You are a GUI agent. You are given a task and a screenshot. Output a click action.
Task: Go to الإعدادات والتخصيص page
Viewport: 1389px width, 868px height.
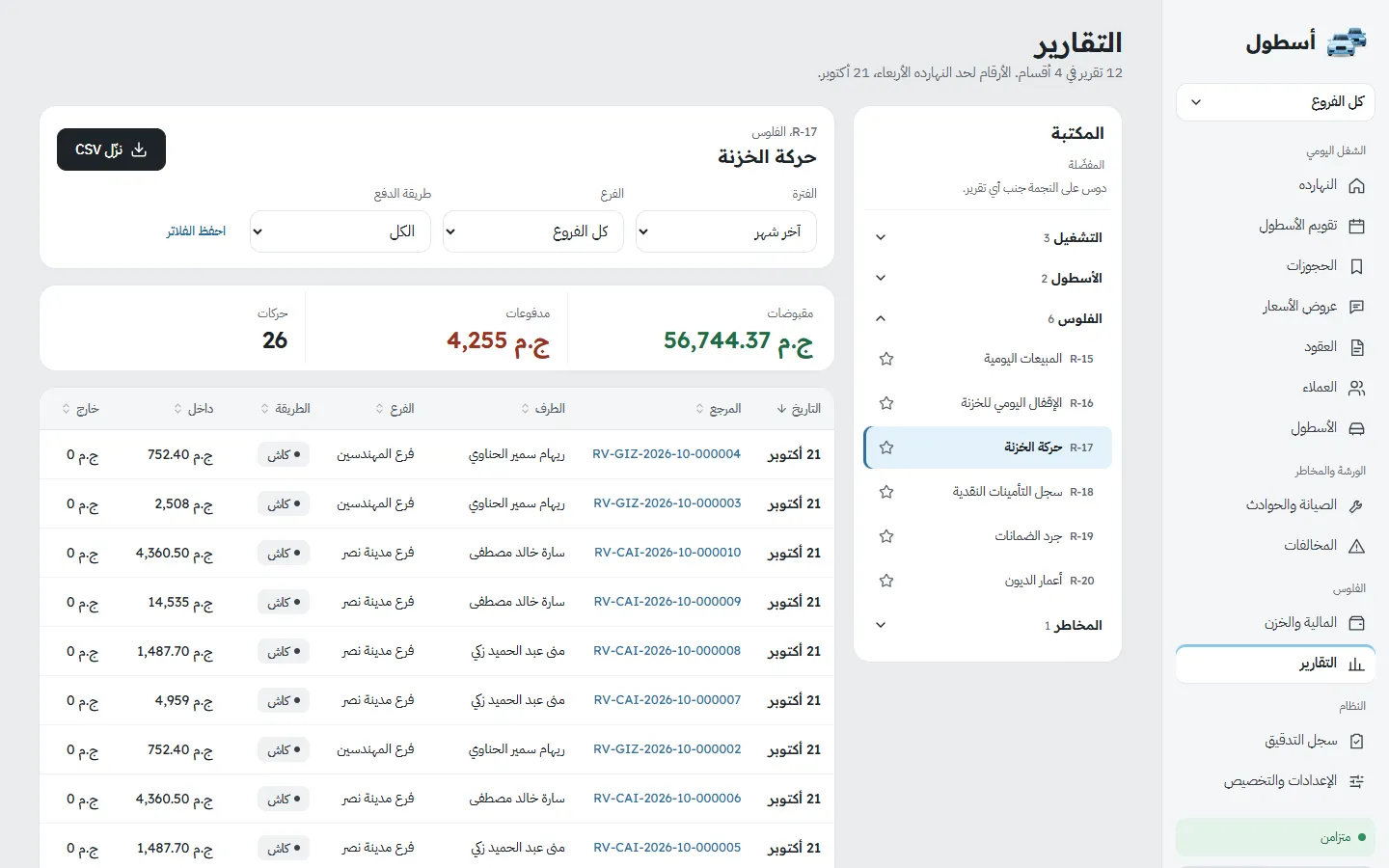pyautogui.click(x=1275, y=781)
